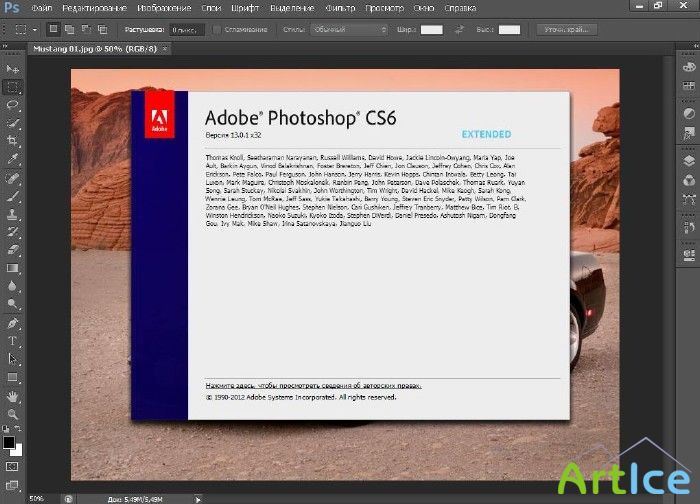Select the Rectangle shape tool

(x=12, y=377)
